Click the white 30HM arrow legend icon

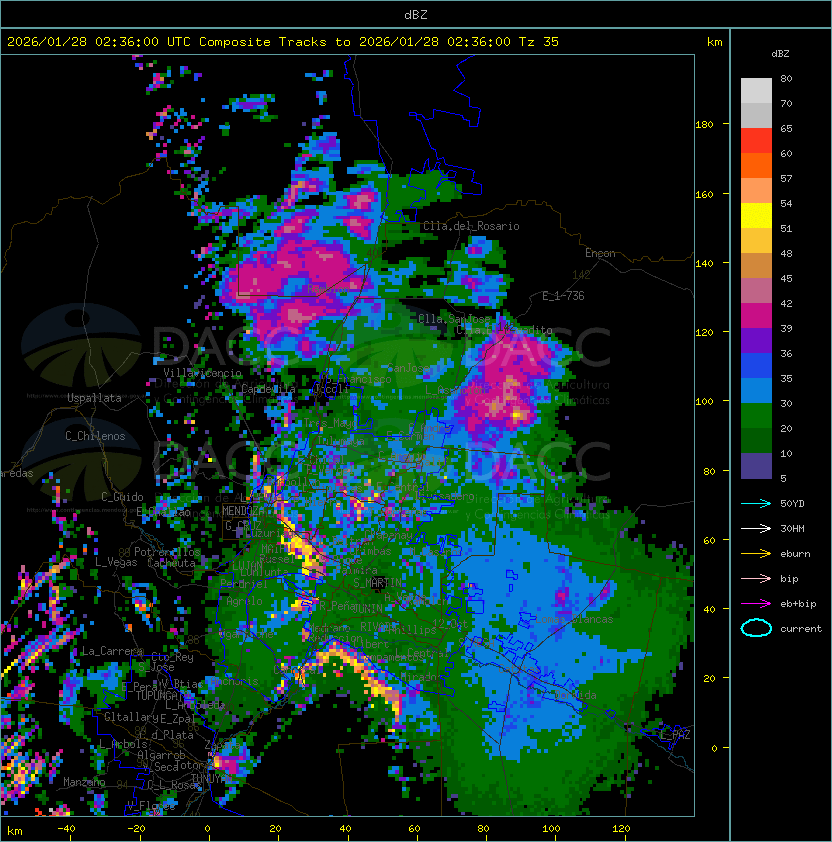point(756,528)
